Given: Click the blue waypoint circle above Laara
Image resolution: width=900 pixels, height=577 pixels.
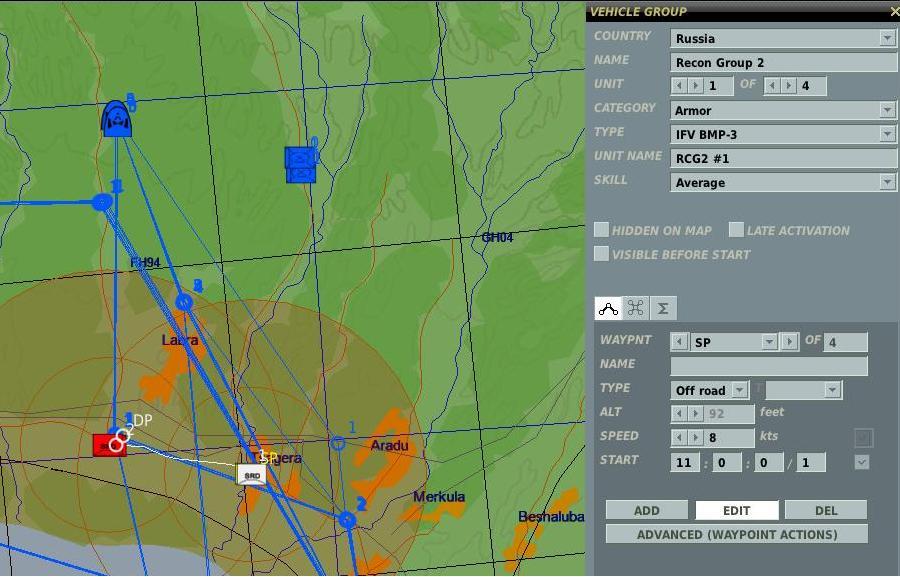Looking at the screenshot, I should pos(184,301).
